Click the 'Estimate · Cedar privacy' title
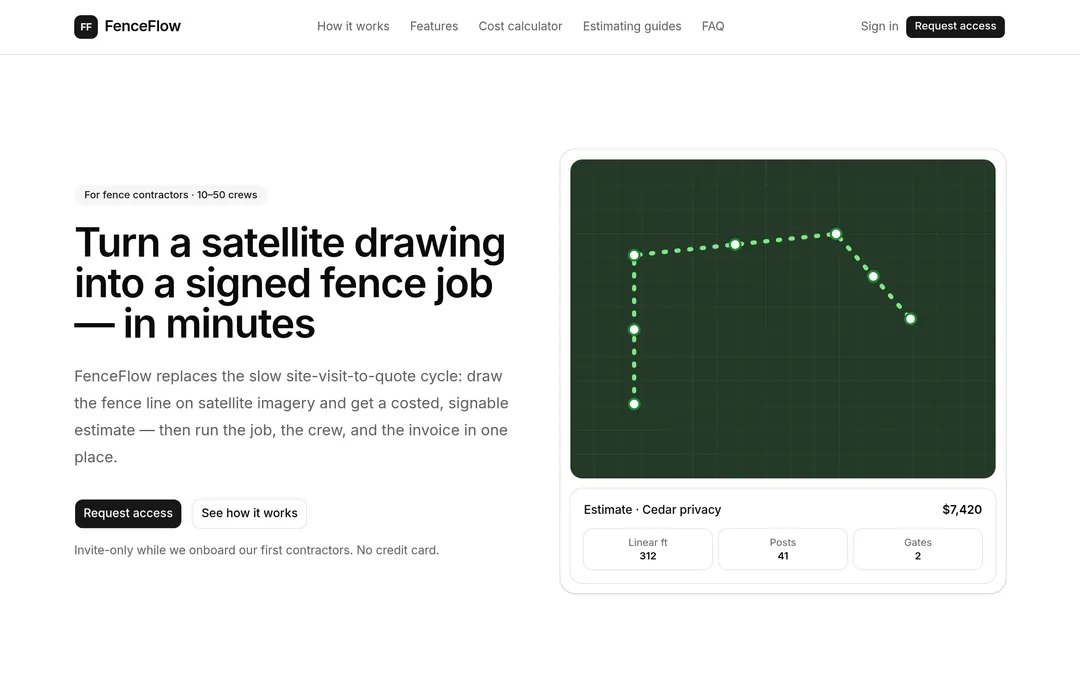Screen dimensions: 1080x675 652,510
